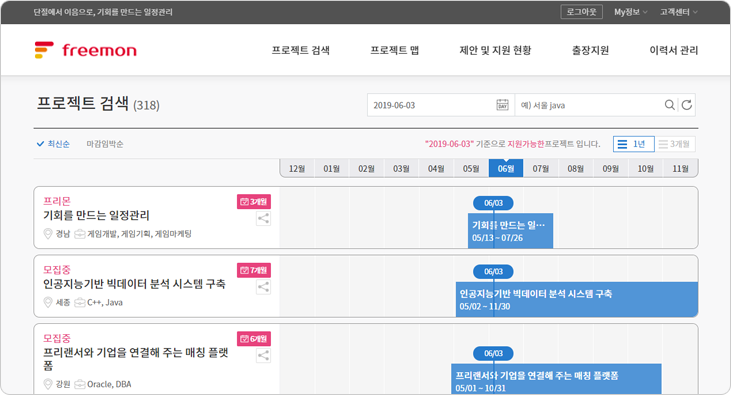Sort projects by 최신순

pos(53,144)
